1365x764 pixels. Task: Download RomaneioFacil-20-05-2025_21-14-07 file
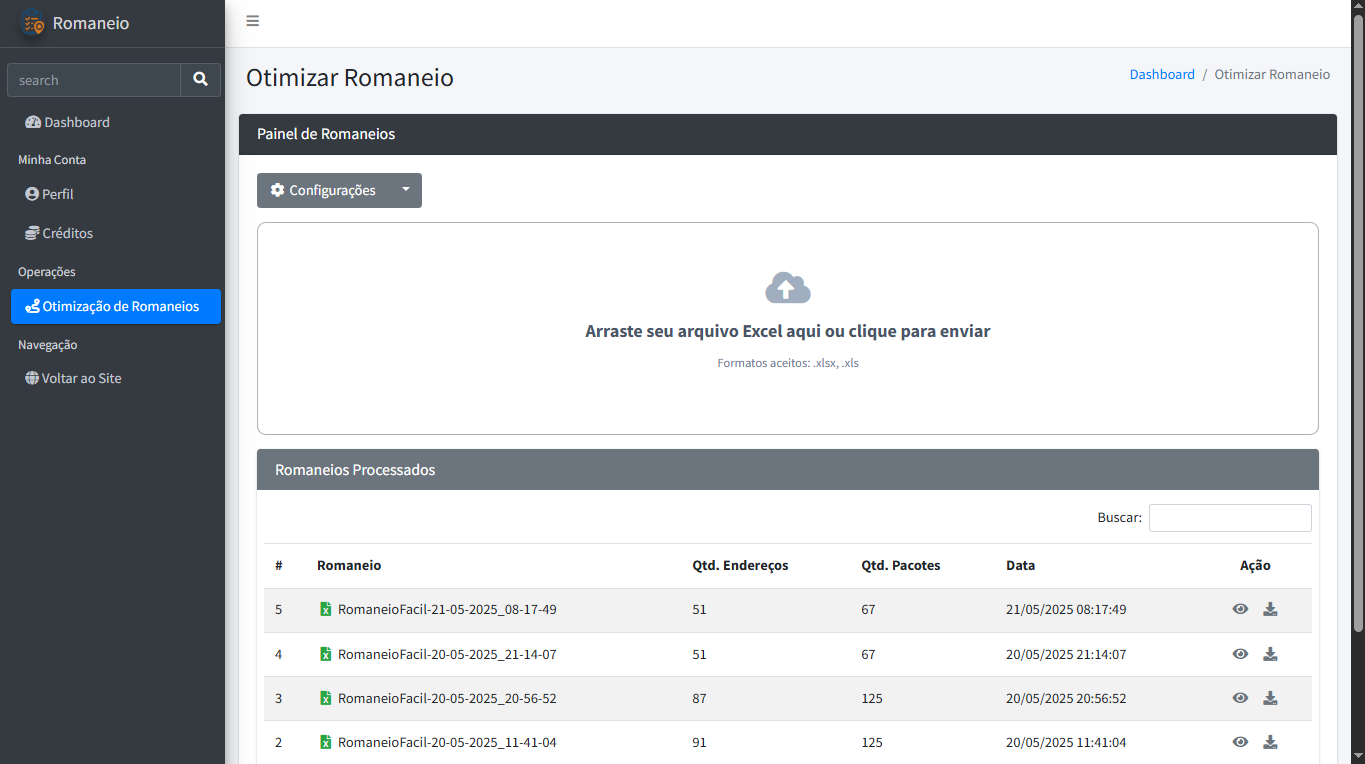click(x=1270, y=654)
